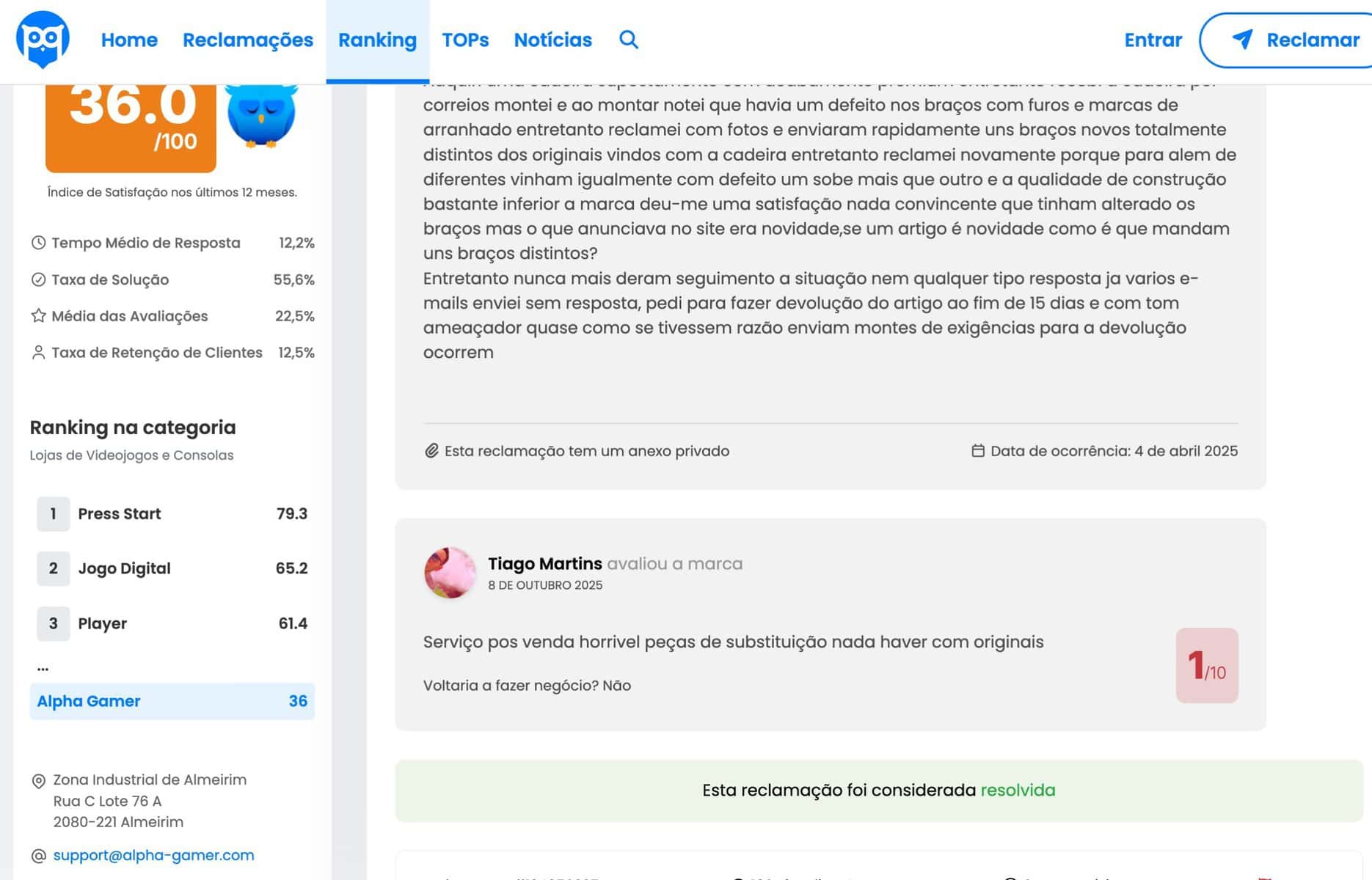
Task: Click the paper plane icon in Reclamar
Action: pos(1242,40)
